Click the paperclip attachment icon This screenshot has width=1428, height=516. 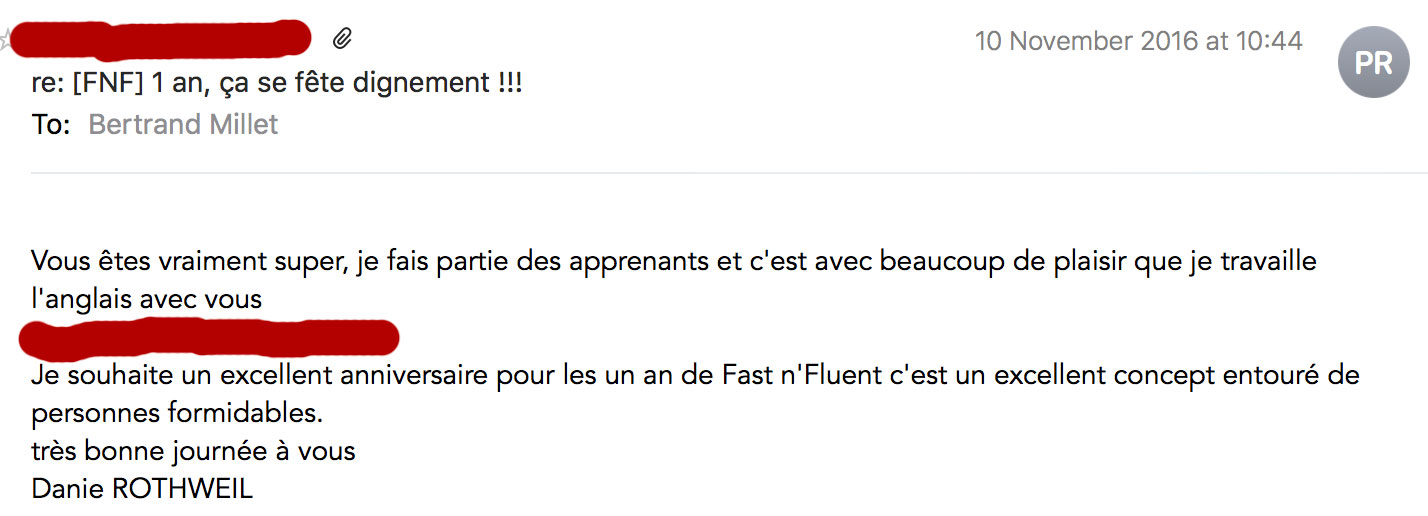point(342,39)
